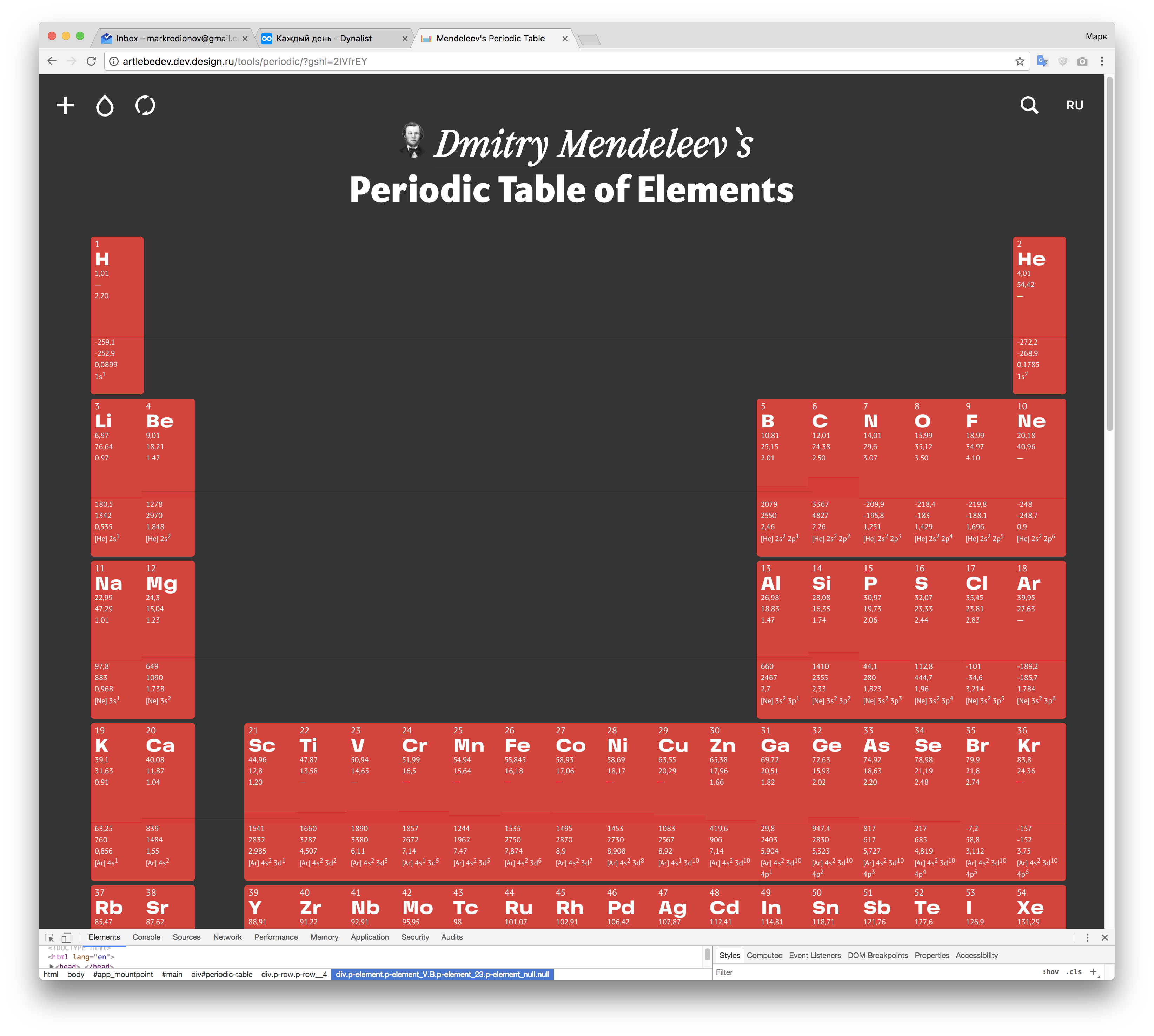Click the plus icon above the table

coord(65,105)
